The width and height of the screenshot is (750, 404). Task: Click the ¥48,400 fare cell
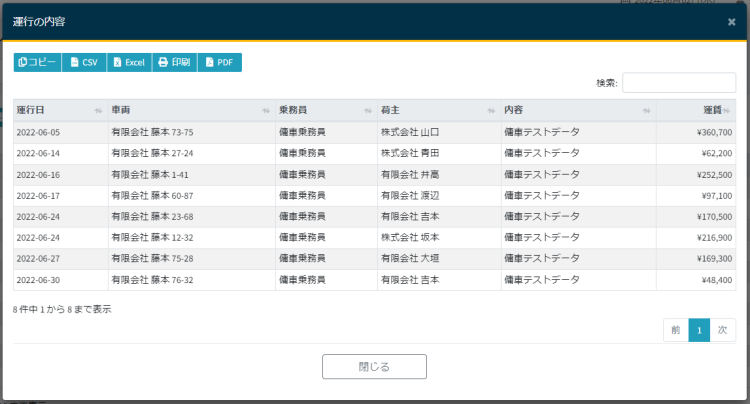pos(712,280)
